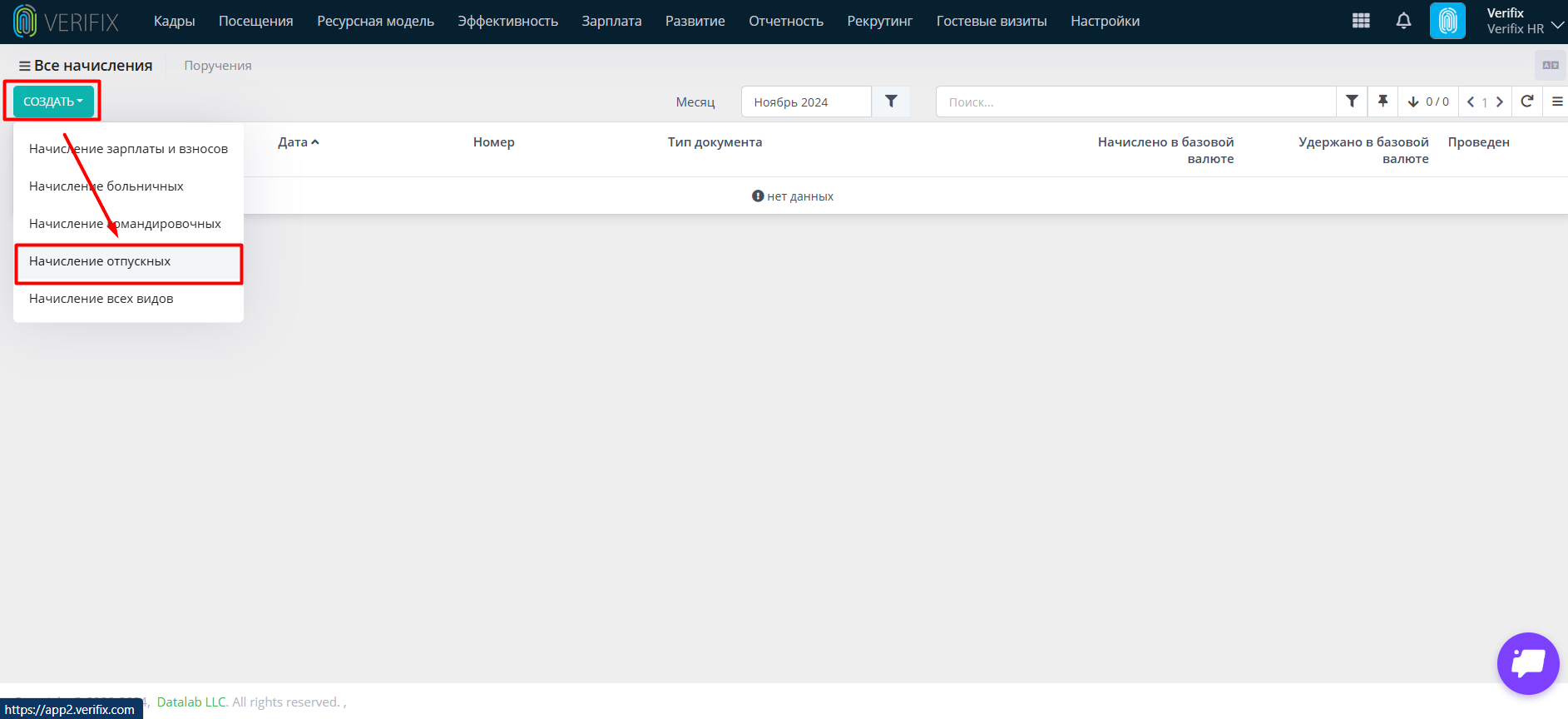Screen dimensions: 1568x719
Task: Expand the Verifix HR account dropdown arrow
Action: pos(1558,25)
